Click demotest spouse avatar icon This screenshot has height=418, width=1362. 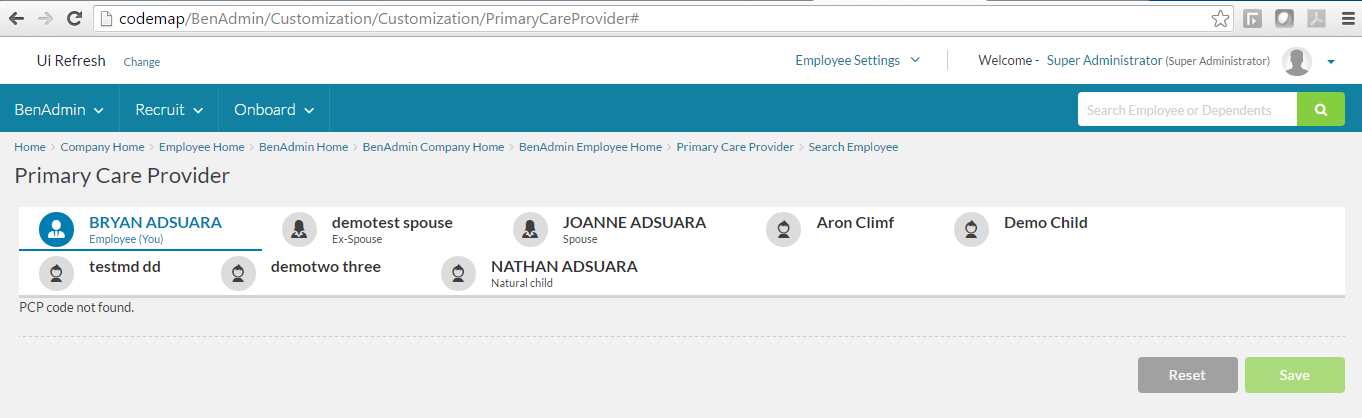point(300,230)
